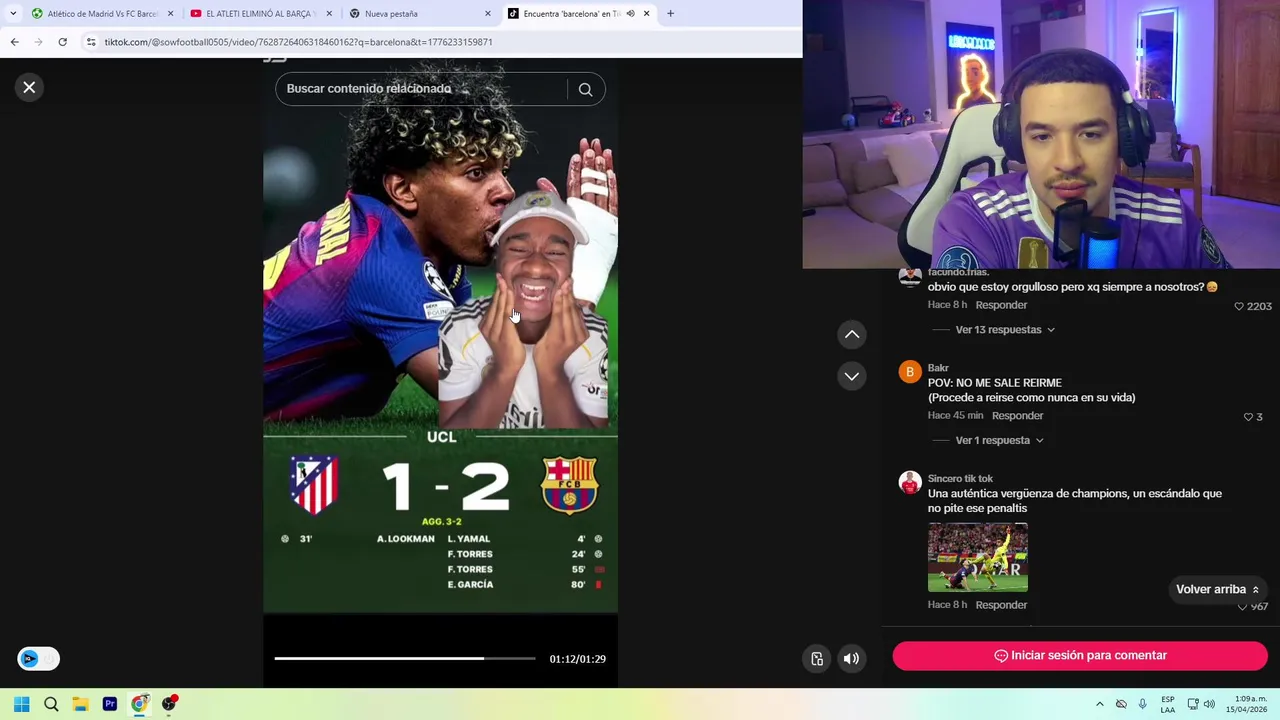Show hidden system tray icons
Screen dimensions: 1280x720
pos(1099,704)
